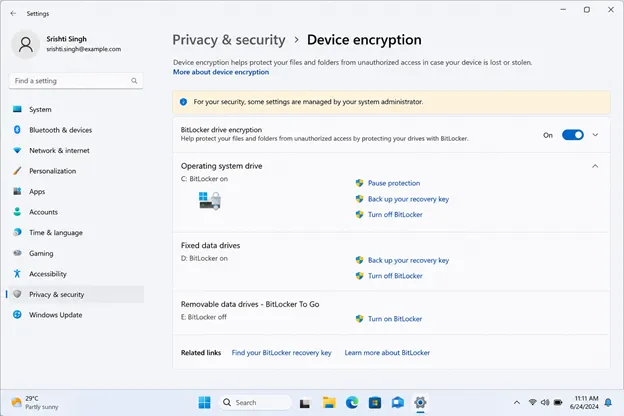Screen dimensions: 624x416
Task: Click the D: BitLocker on text
Action: click(x=204, y=258)
